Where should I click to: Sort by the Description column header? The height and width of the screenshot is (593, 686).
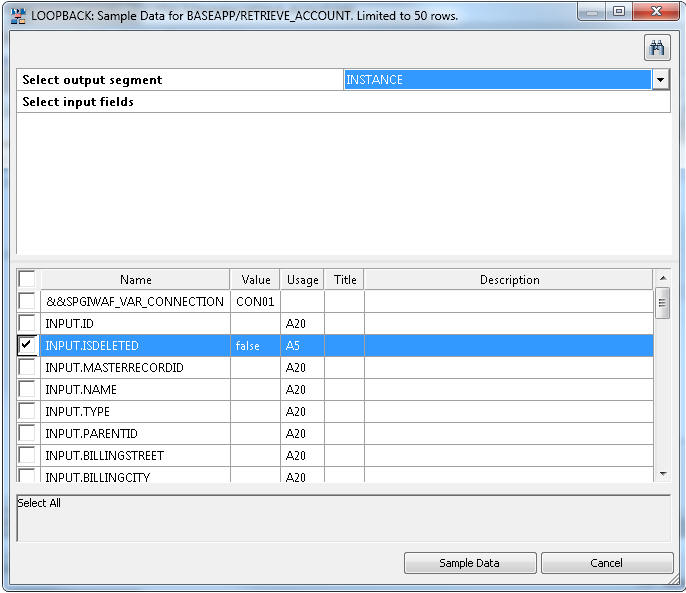pyautogui.click(x=509, y=279)
